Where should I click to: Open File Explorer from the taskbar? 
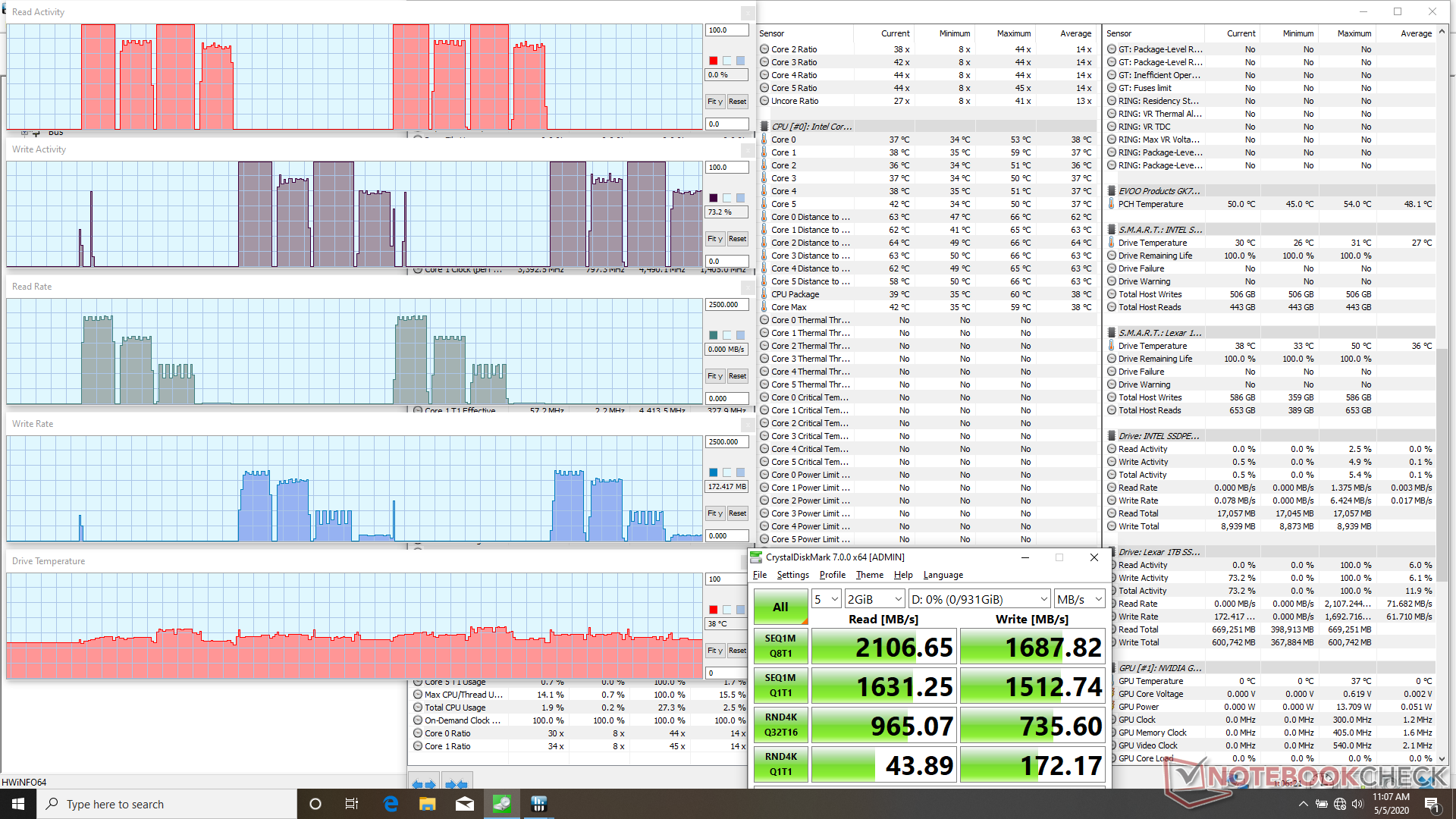[428, 804]
